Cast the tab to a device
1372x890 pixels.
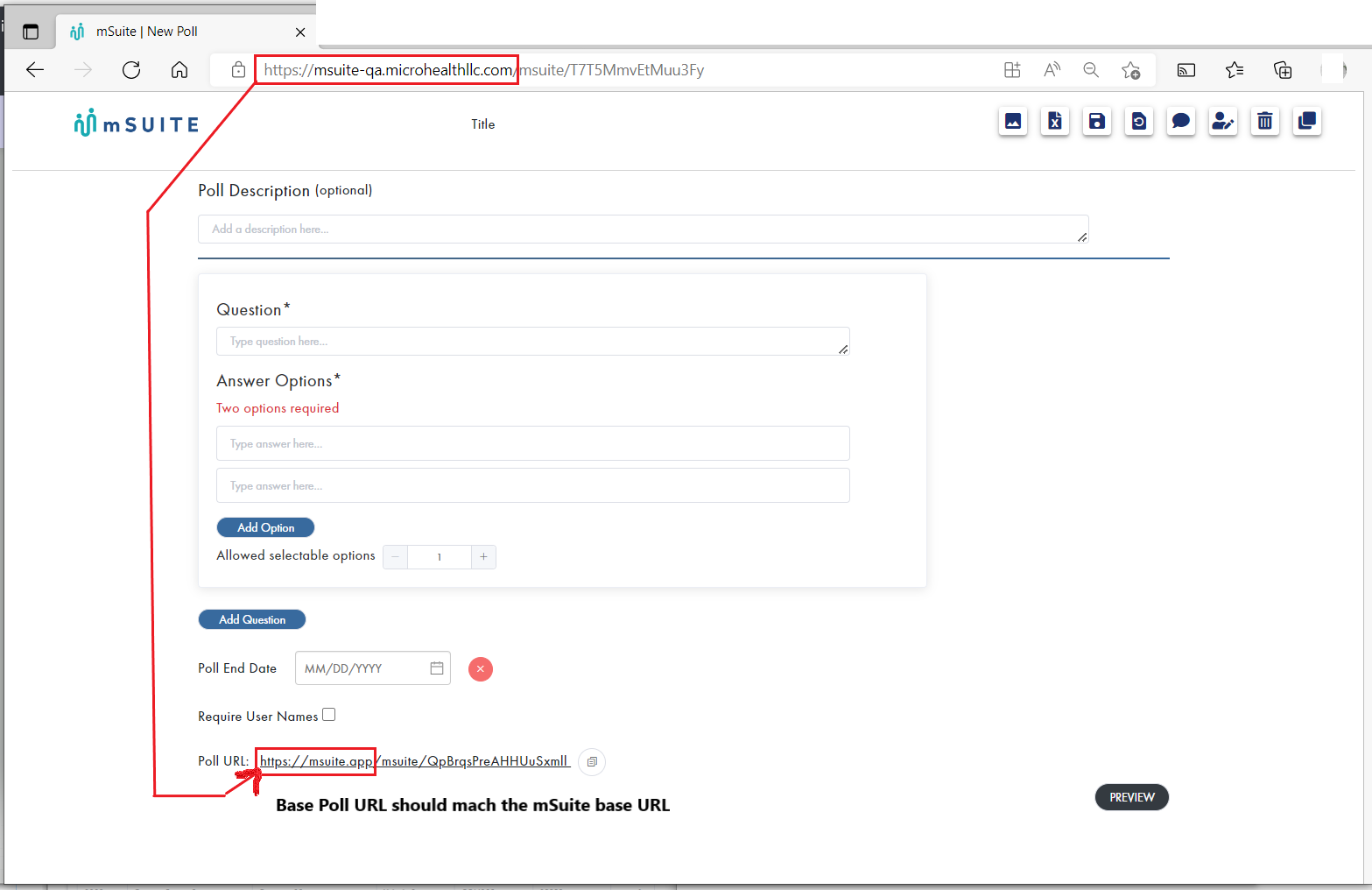1185,70
